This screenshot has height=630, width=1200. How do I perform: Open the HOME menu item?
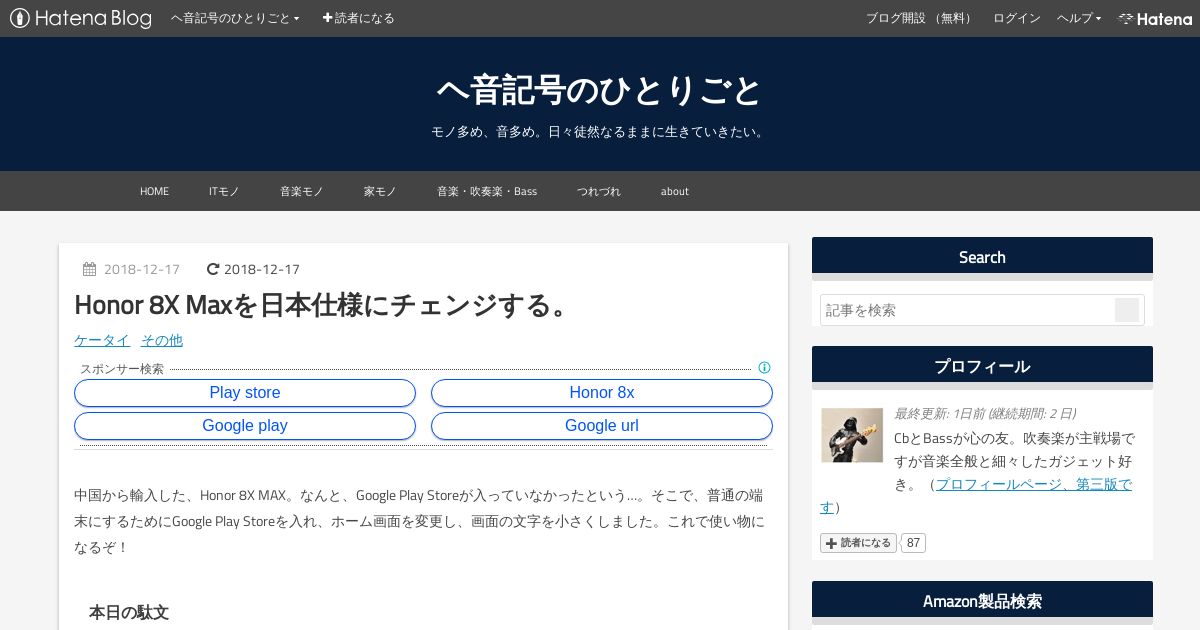tap(154, 191)
